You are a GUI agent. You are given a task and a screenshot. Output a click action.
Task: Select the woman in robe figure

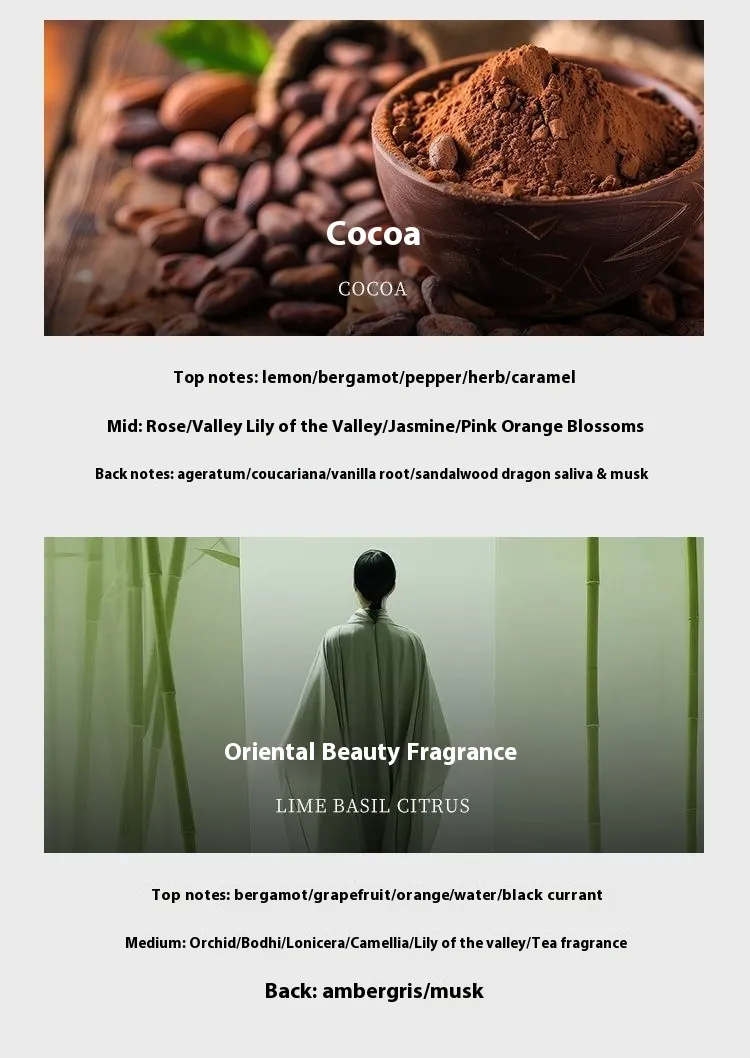[x=366, y=702]
